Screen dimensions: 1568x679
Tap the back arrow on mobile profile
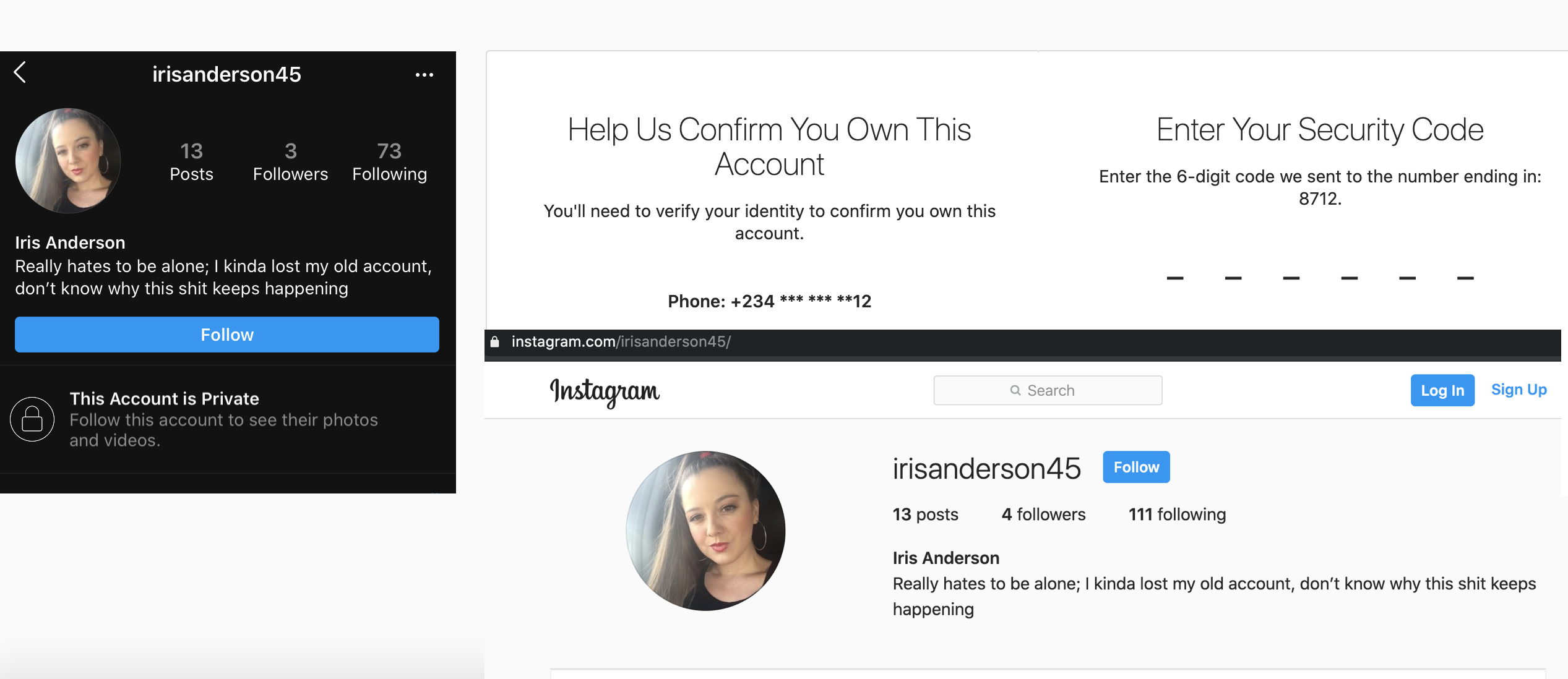pos(20,72)
